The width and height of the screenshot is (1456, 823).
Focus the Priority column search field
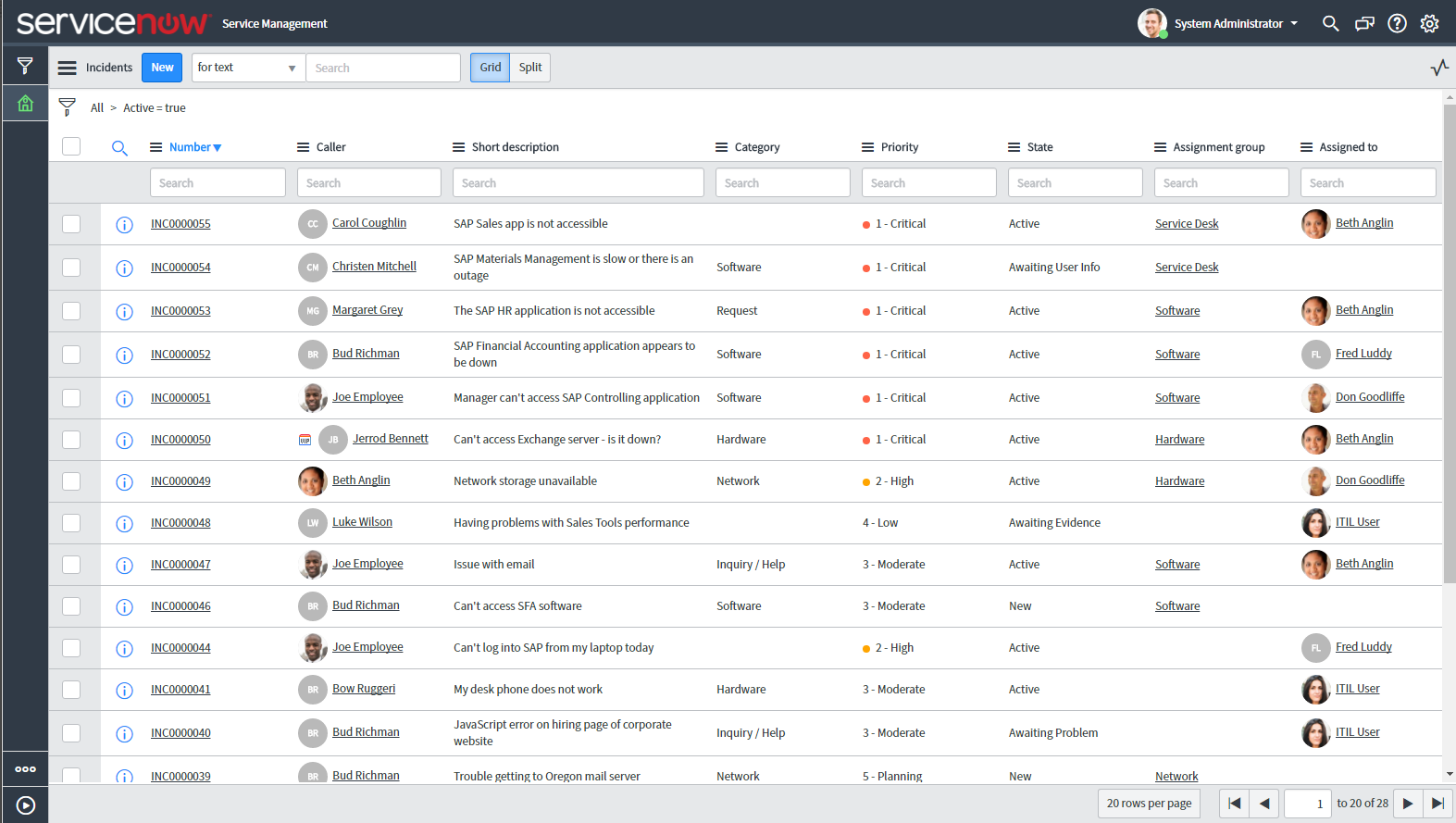click(929, 183)
